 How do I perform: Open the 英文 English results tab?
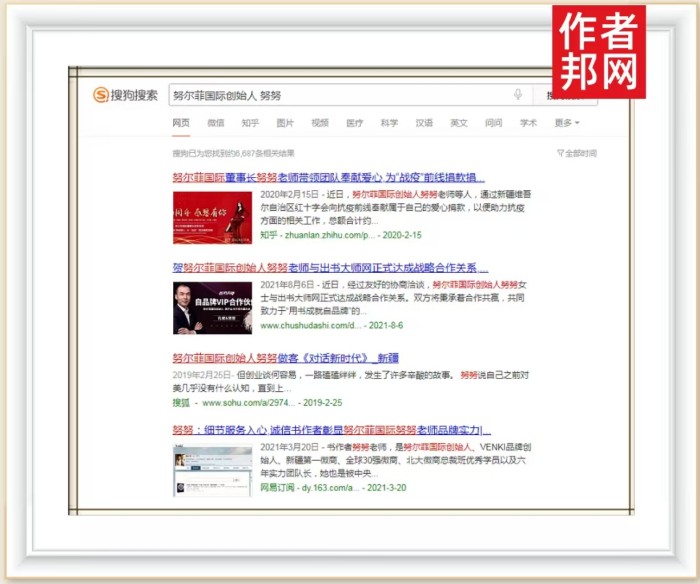coord(458,123)
